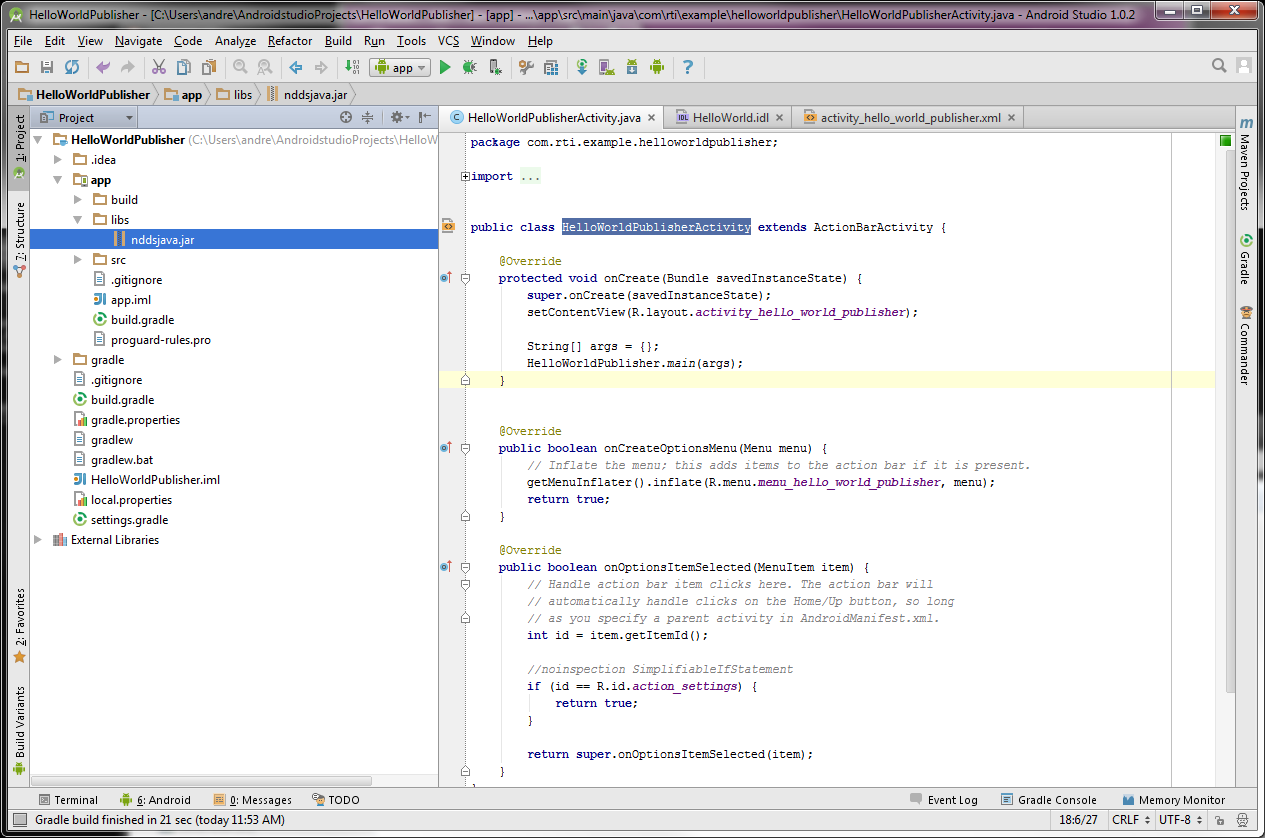Open the Project panel gear settings dropdown

pos(400,117)
